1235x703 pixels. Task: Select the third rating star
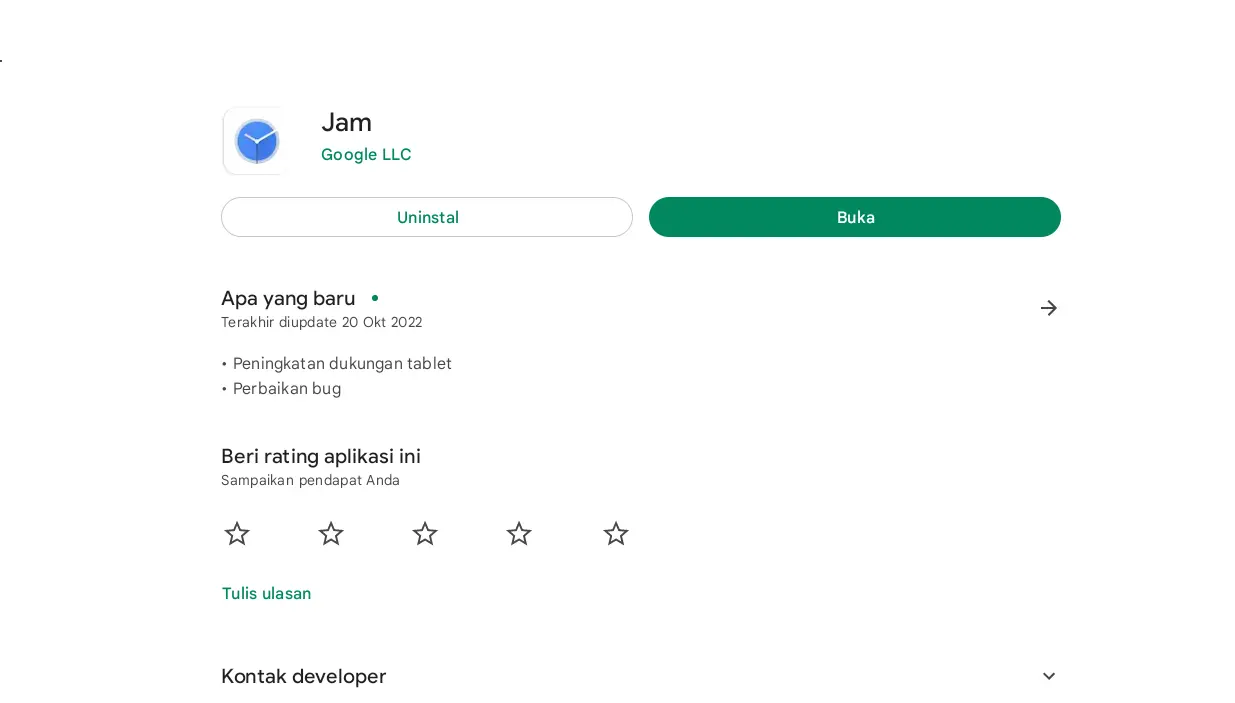(425, 534)
